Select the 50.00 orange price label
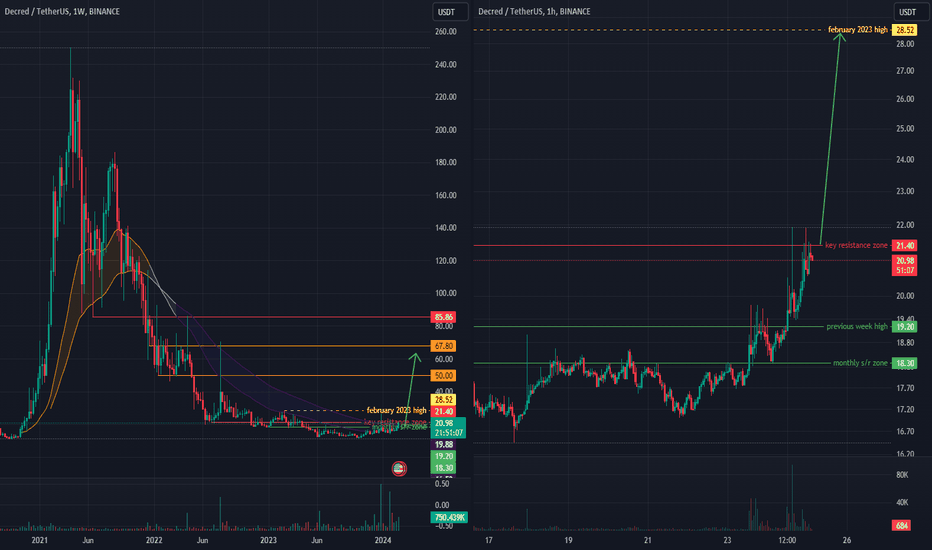Viewport: 932px width, 550px height. 443,375
